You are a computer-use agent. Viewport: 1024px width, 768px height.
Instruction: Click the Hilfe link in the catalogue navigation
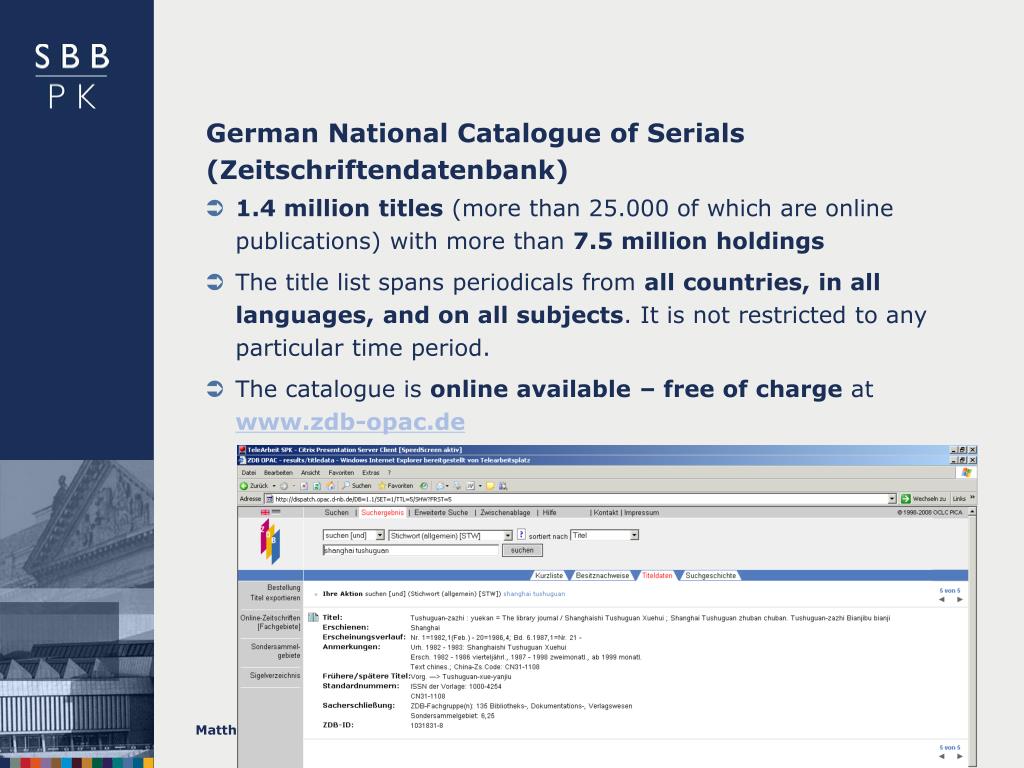pyautogui.click(x=549, y=513)
